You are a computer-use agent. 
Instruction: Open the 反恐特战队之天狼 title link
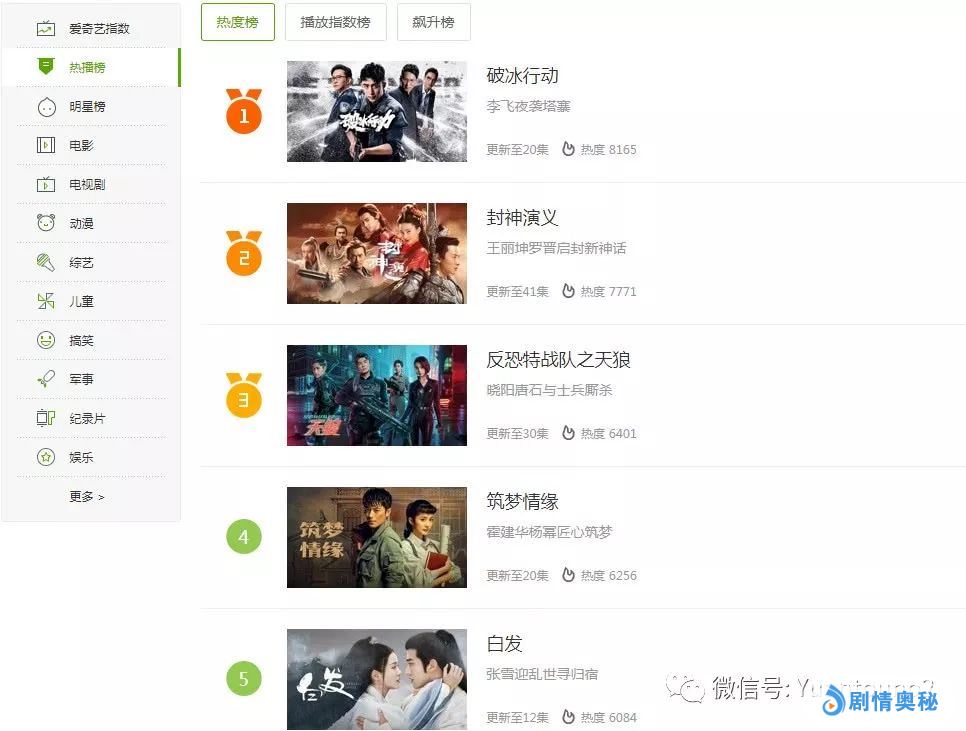coord(558,360)
